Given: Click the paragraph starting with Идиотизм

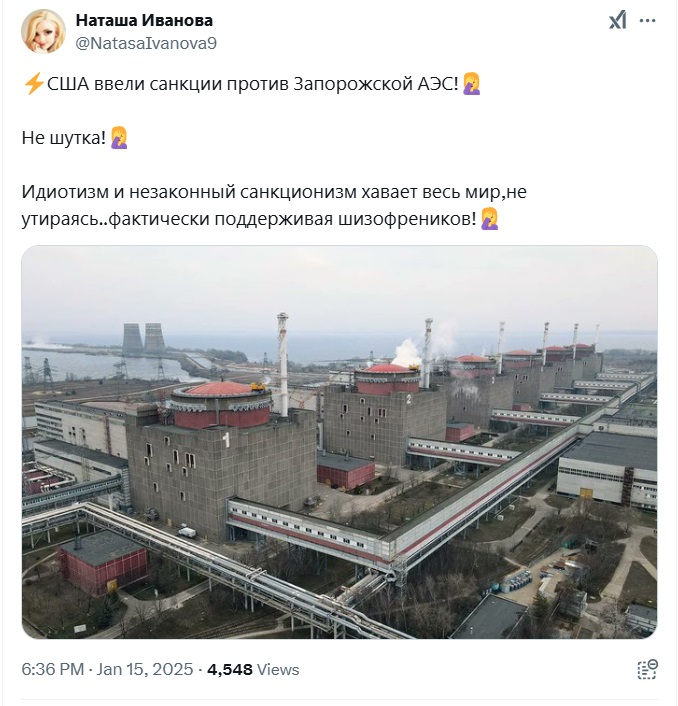Looking at the screenshot, I should click(x=274, y=205).
